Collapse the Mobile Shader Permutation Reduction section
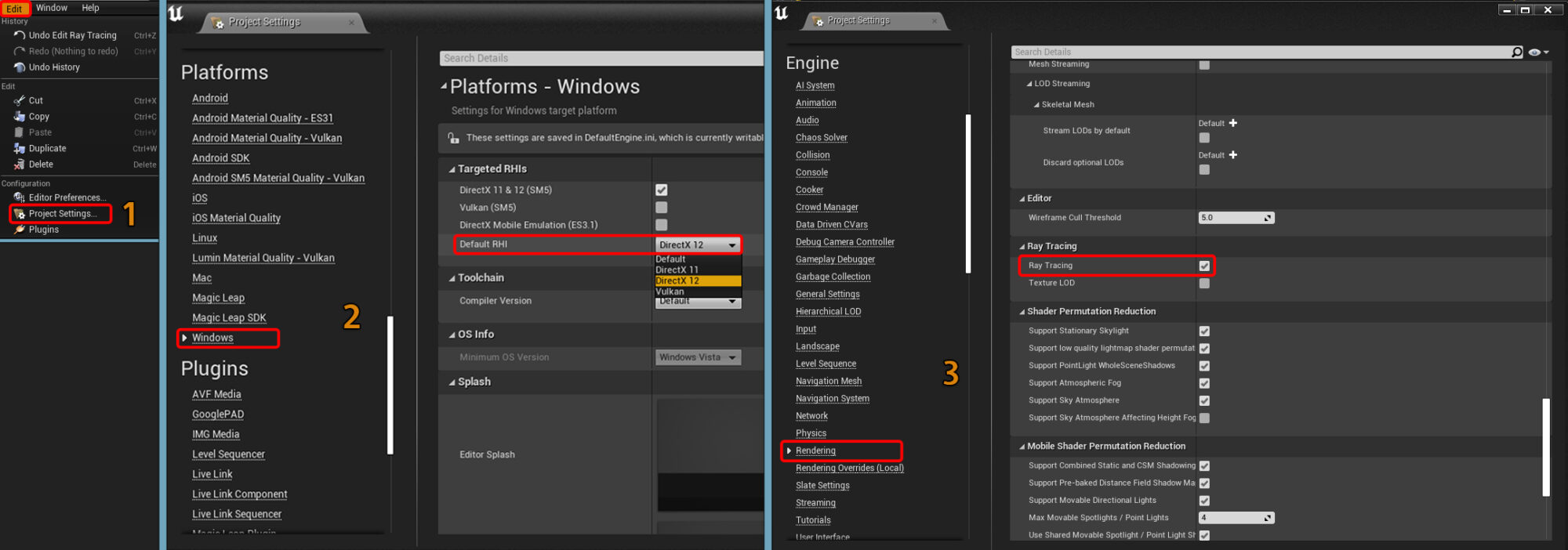This screenshot has height=550, width=1568. click(x=1022, y=447)
